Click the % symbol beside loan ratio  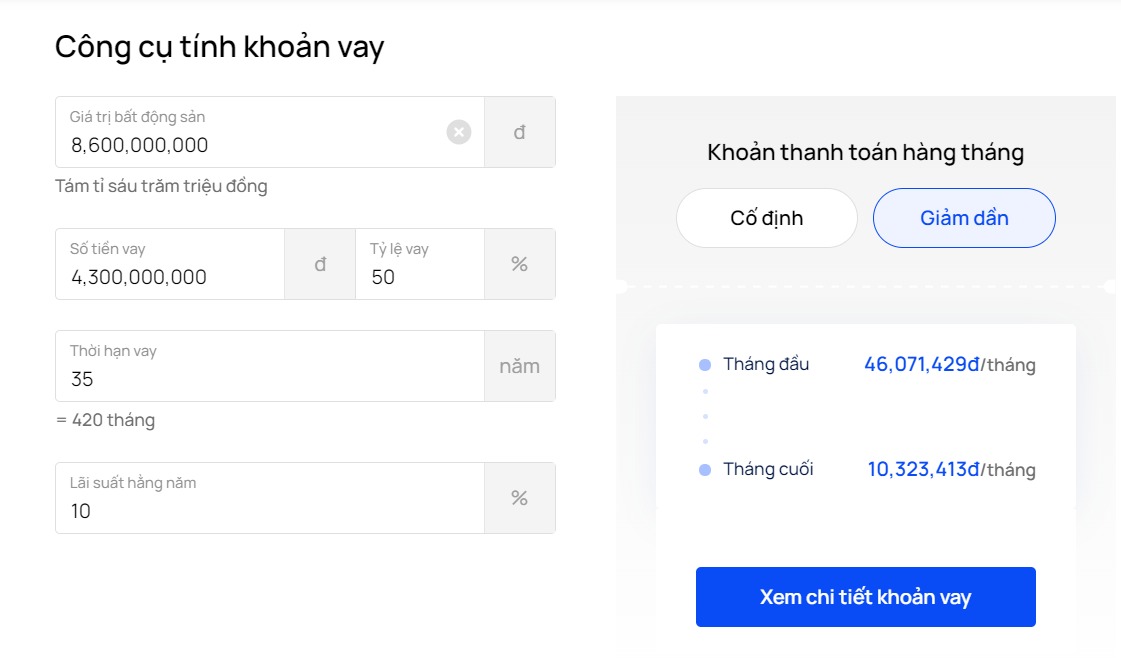(x=519, y=264)
